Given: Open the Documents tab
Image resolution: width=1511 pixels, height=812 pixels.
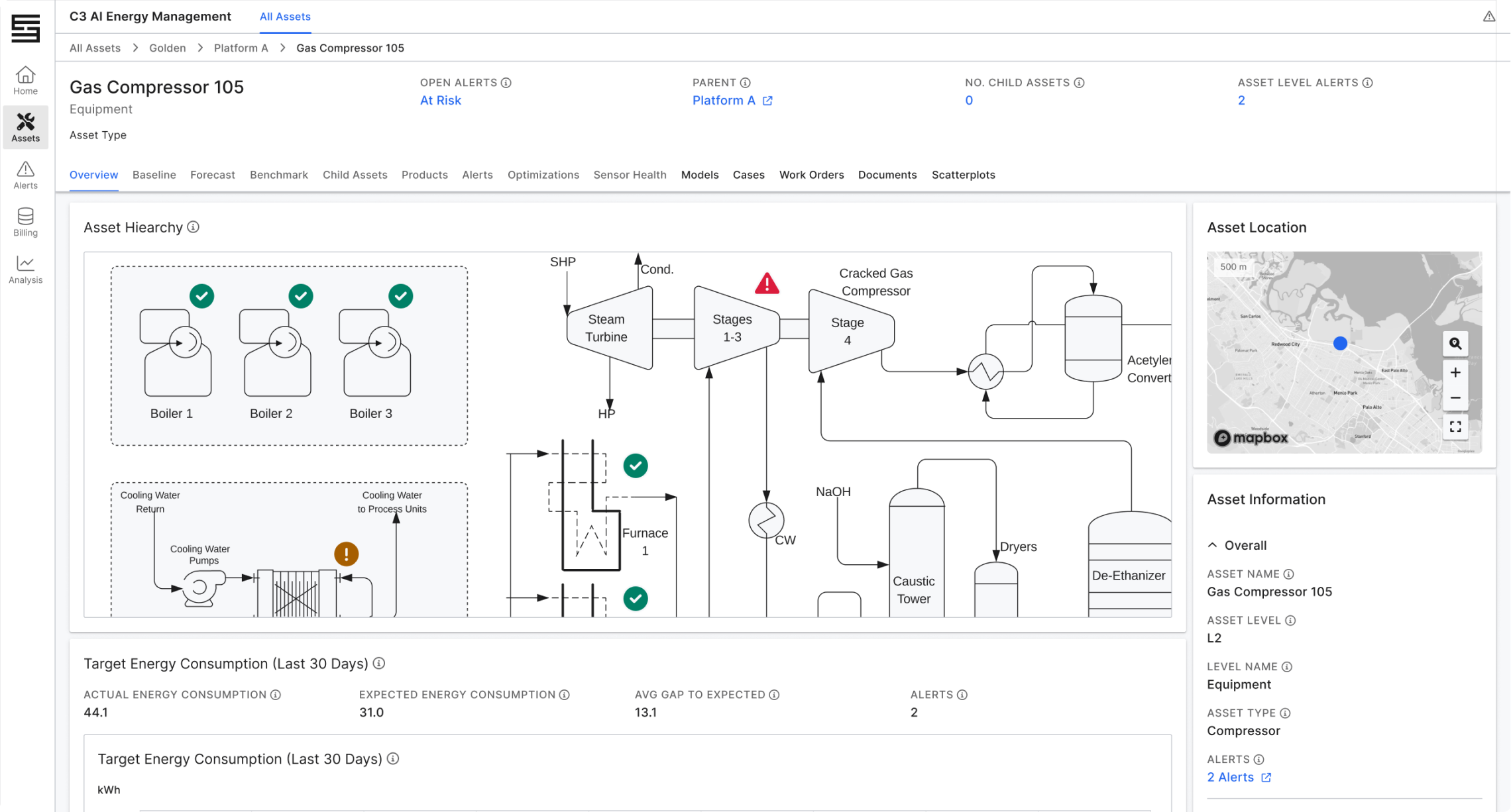Looking at the screenshot, I should (887, 175).
